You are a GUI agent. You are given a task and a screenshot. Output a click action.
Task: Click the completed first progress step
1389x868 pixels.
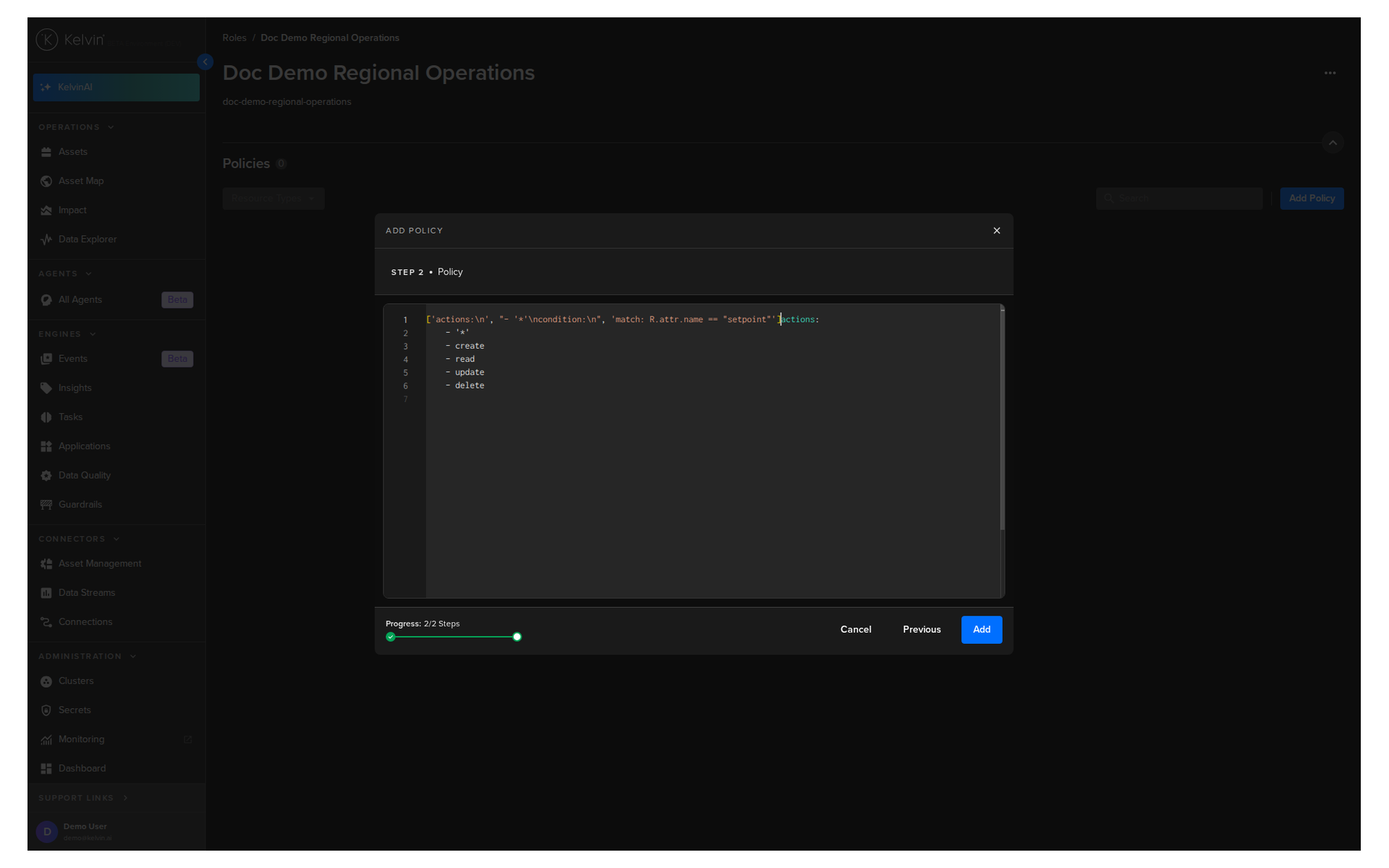pyautogui.click(x=391, y=637)
